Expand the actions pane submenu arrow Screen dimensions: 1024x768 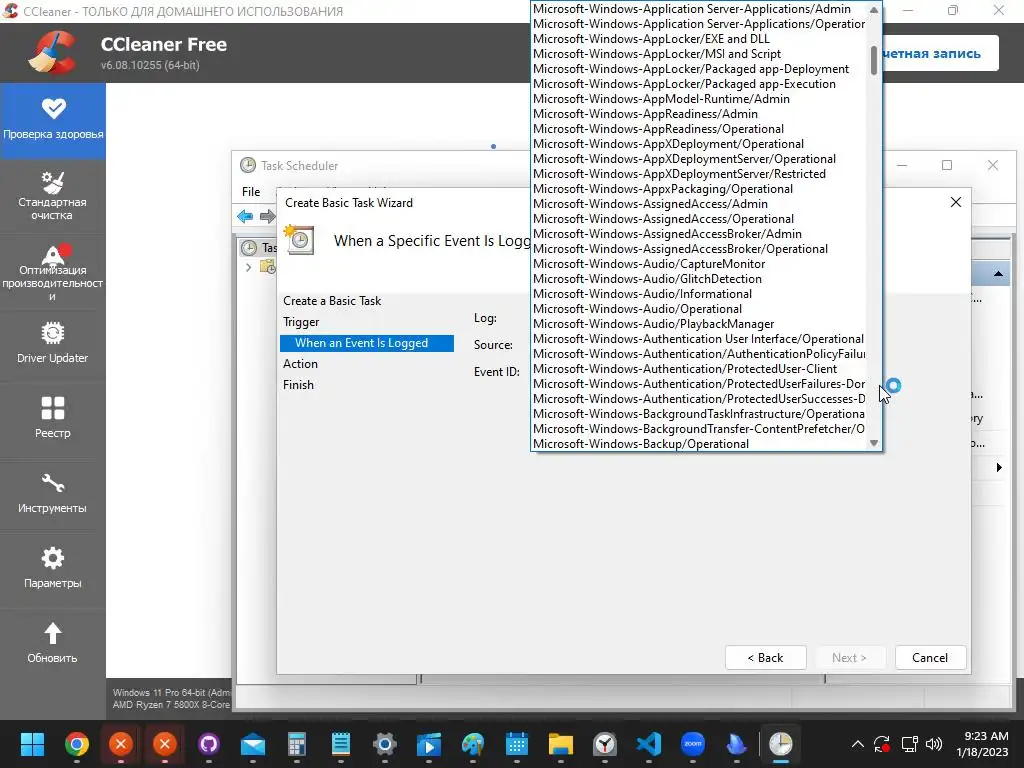tap(999, 468)
